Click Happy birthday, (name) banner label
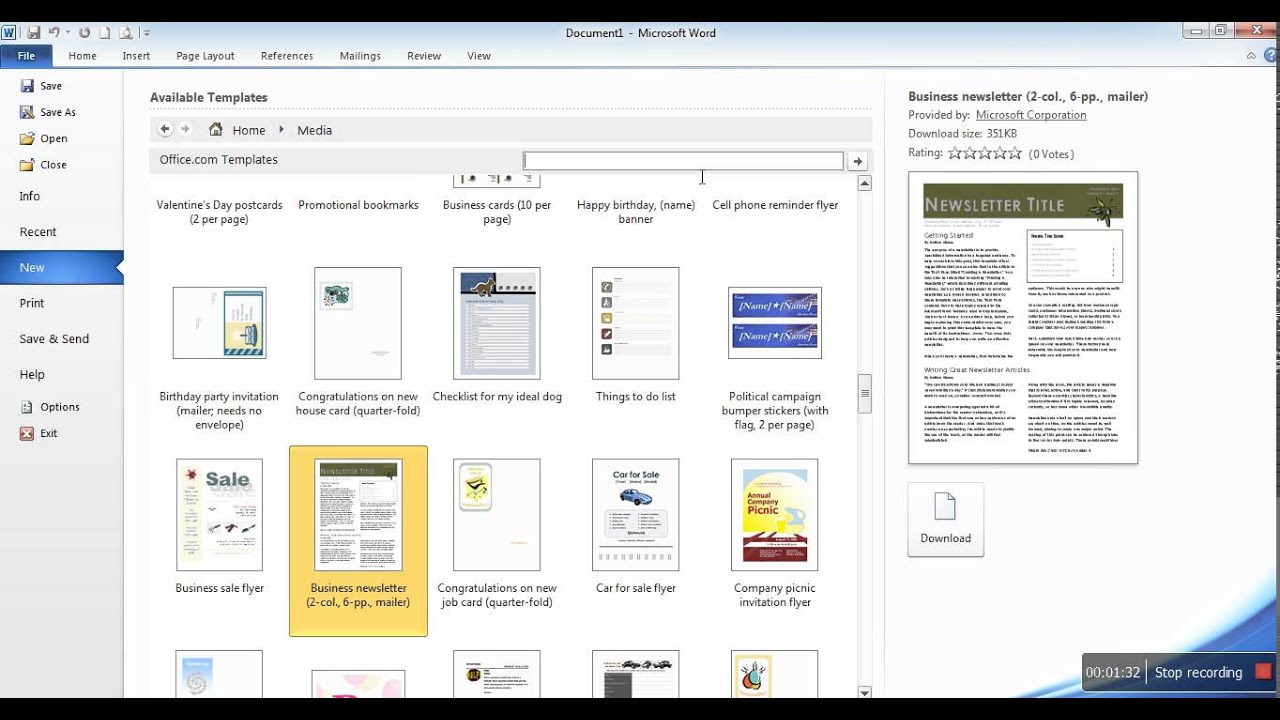This screenshot has width=1280, height=720. click(636, 212)
